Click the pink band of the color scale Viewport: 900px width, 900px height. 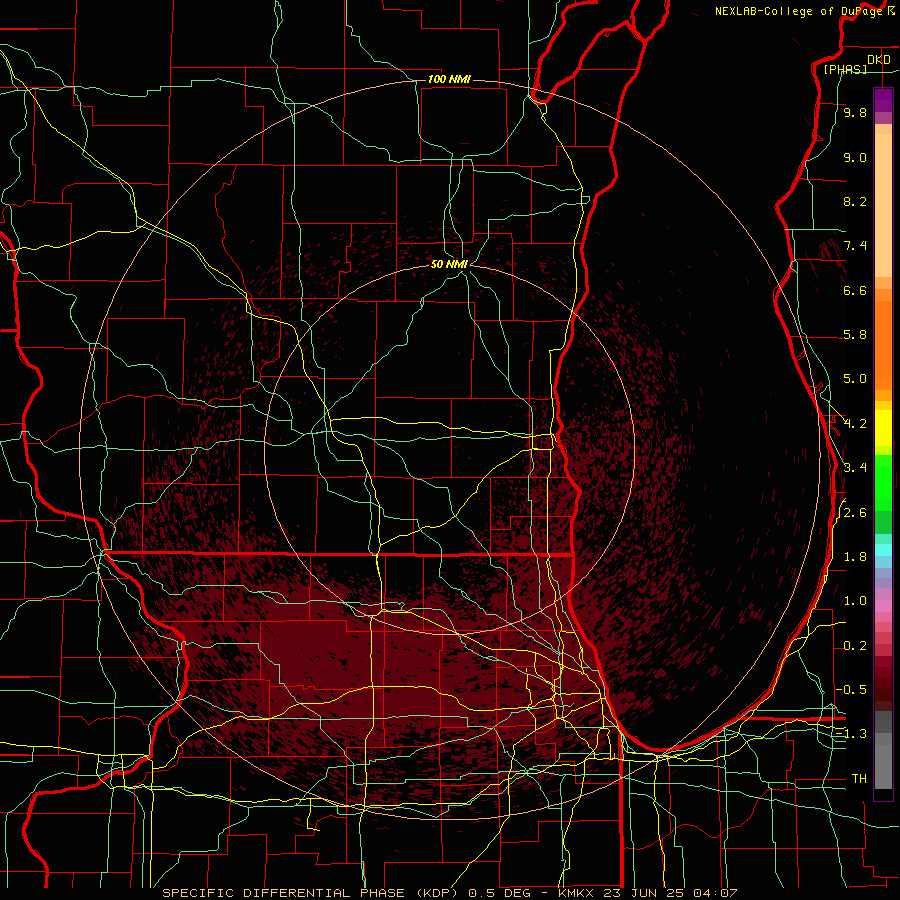[883, 605]
